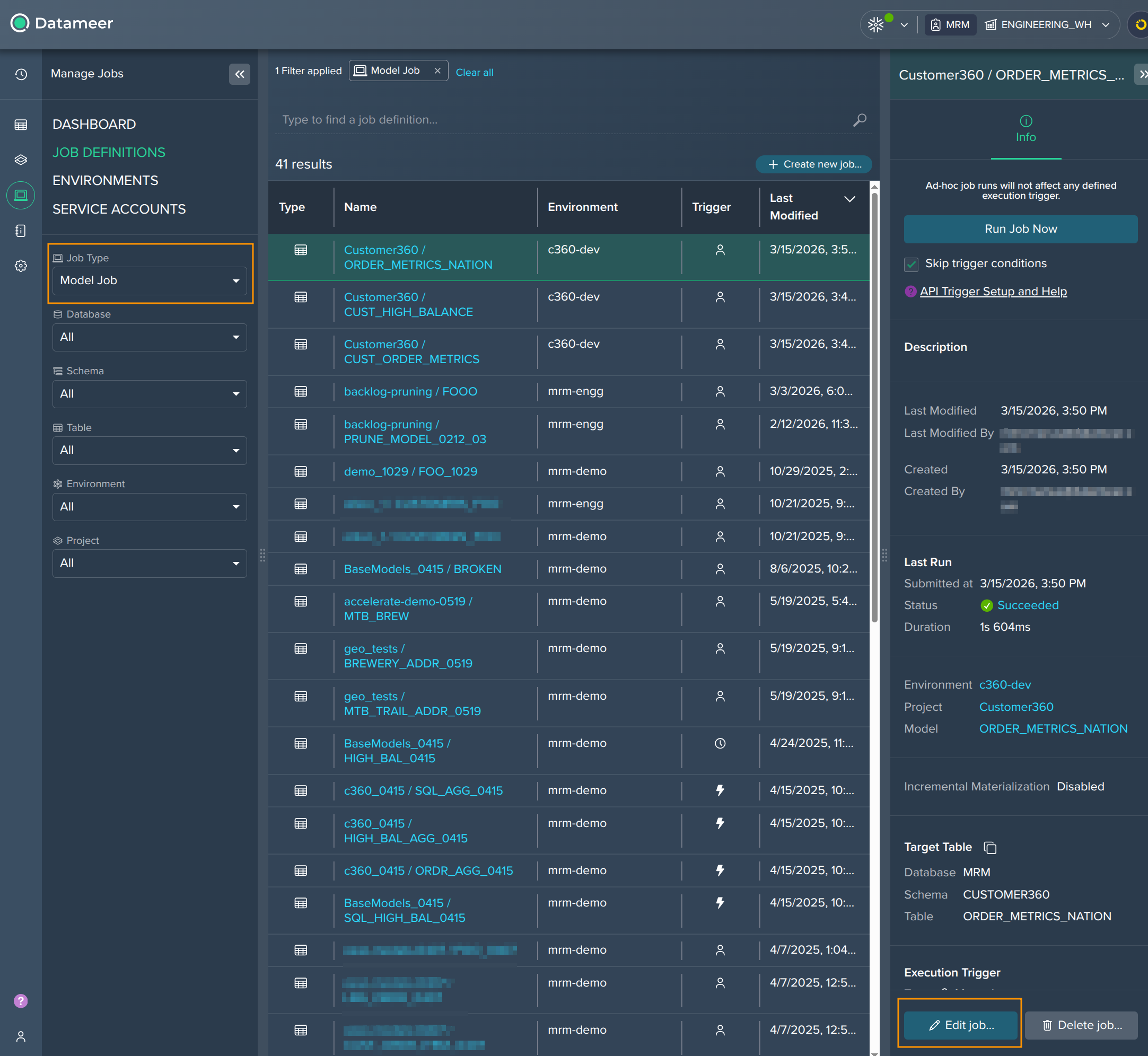Open the Job Type dropdown
Screen dimensions: 1148x1056
150,280
